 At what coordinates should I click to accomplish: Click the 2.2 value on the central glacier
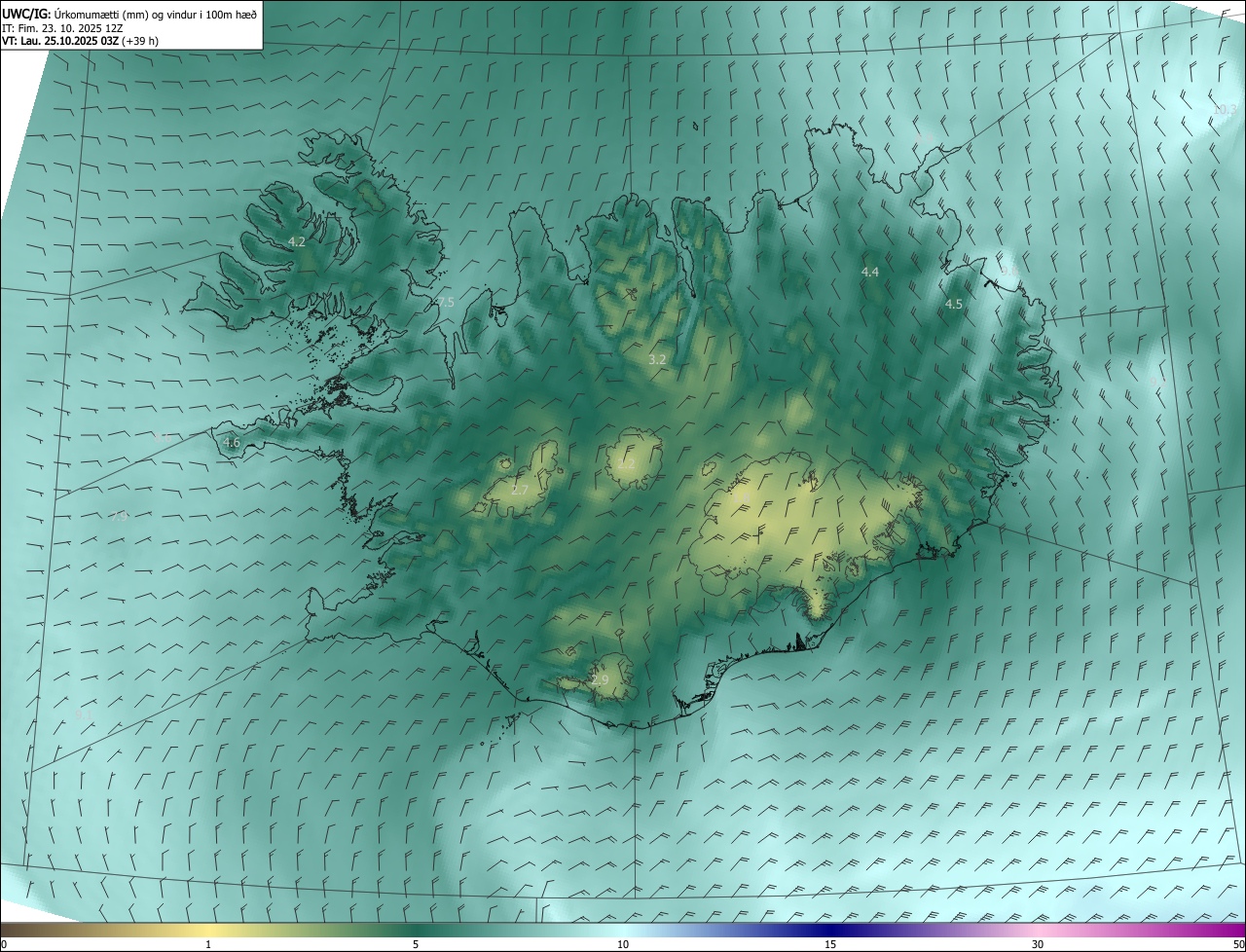click(x=626, y=464)
